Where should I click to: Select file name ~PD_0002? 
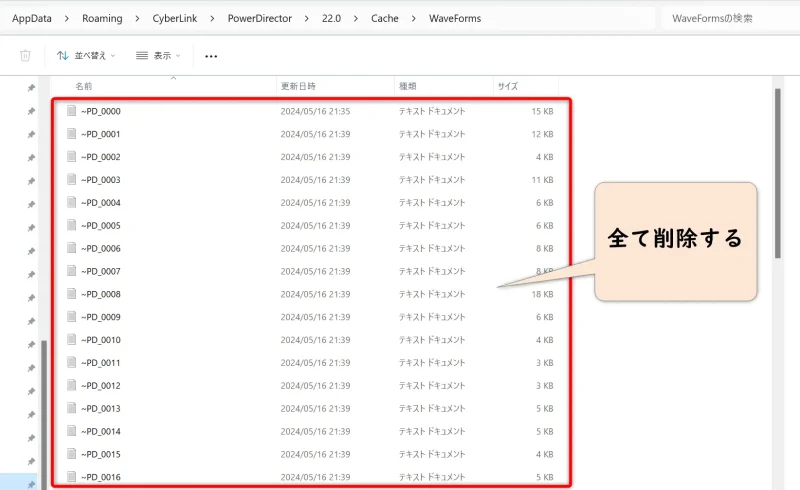click(101, 157)
